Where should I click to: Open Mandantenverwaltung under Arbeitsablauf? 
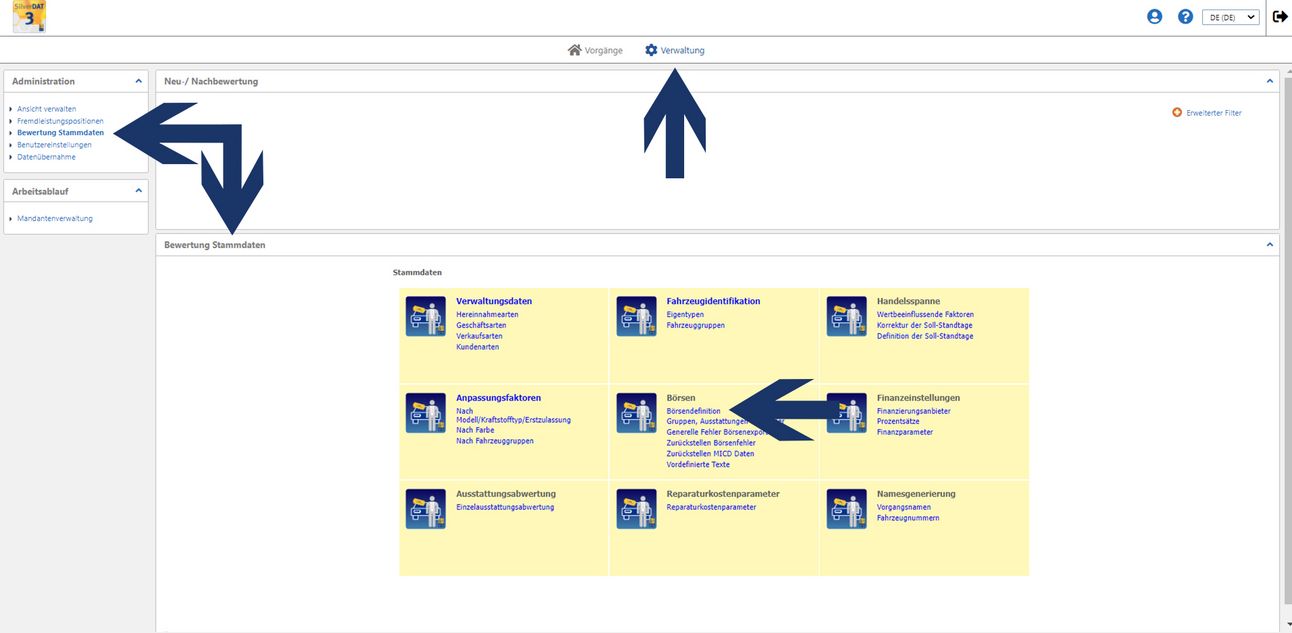click(55, 218)
